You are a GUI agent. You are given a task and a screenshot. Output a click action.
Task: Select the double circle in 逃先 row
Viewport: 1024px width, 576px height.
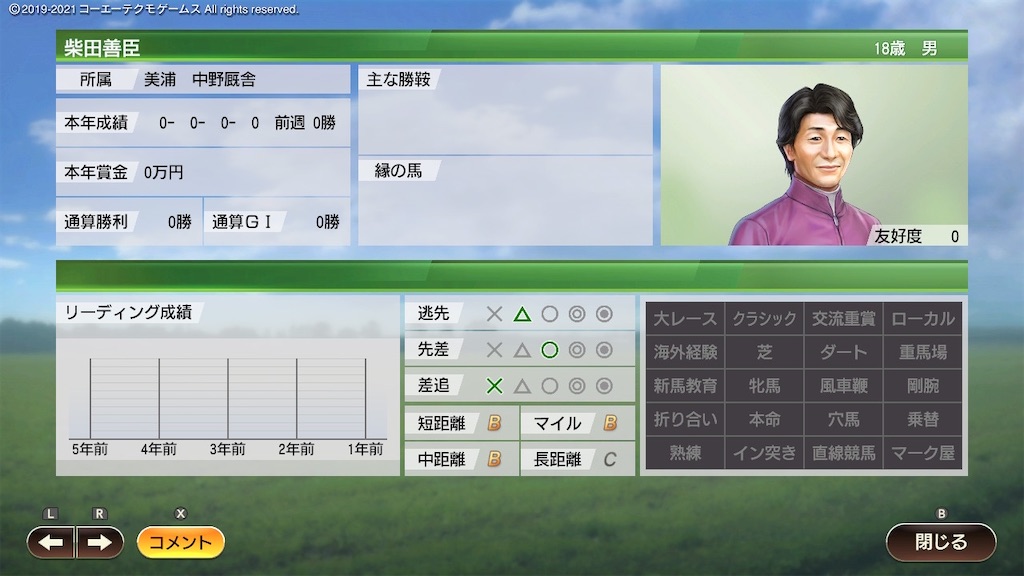(577, 314)
